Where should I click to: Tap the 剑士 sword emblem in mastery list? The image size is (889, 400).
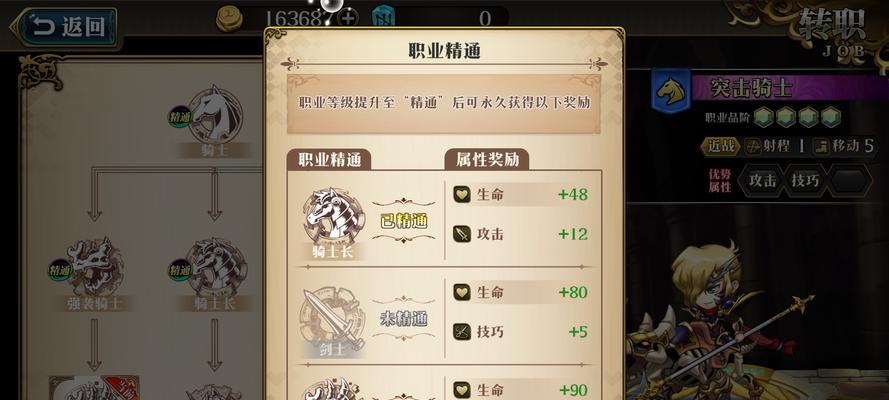coord(332,321)
